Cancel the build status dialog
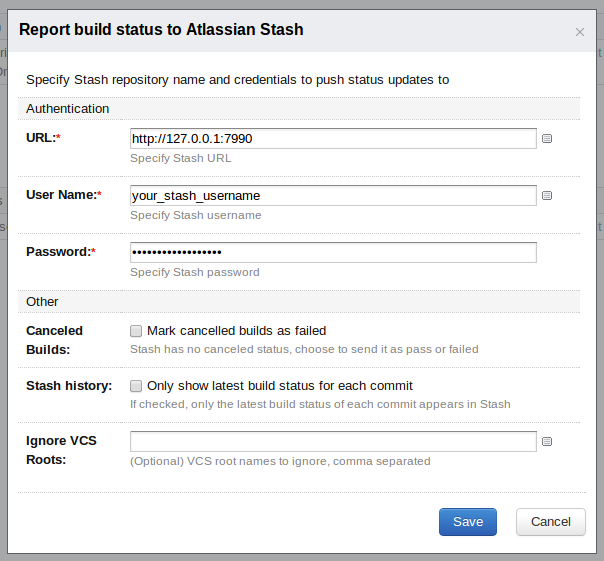Screen dimensions: 604x561 [550, 522]
